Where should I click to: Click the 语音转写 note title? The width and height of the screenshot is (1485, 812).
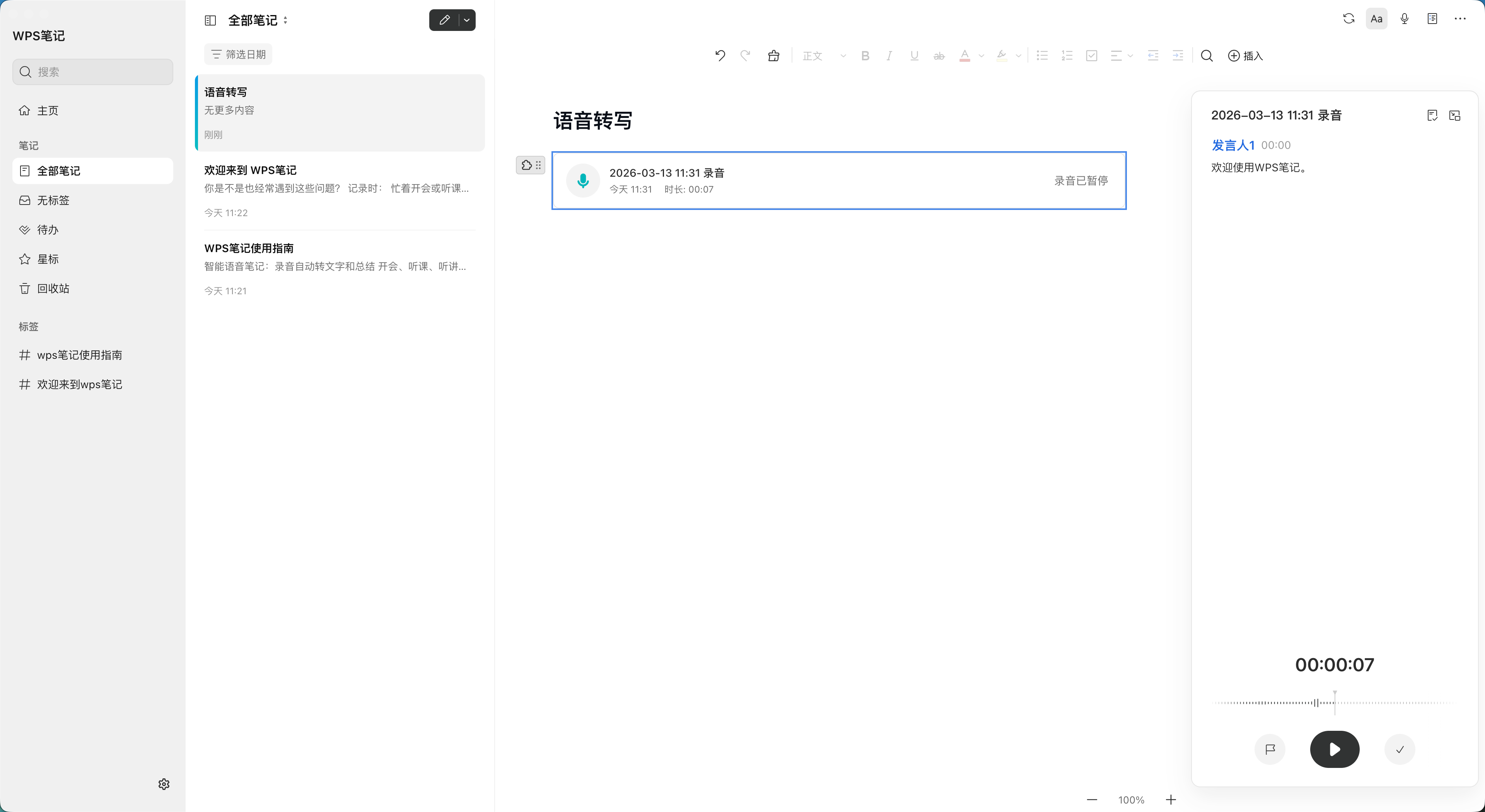[x=592, y=120]
